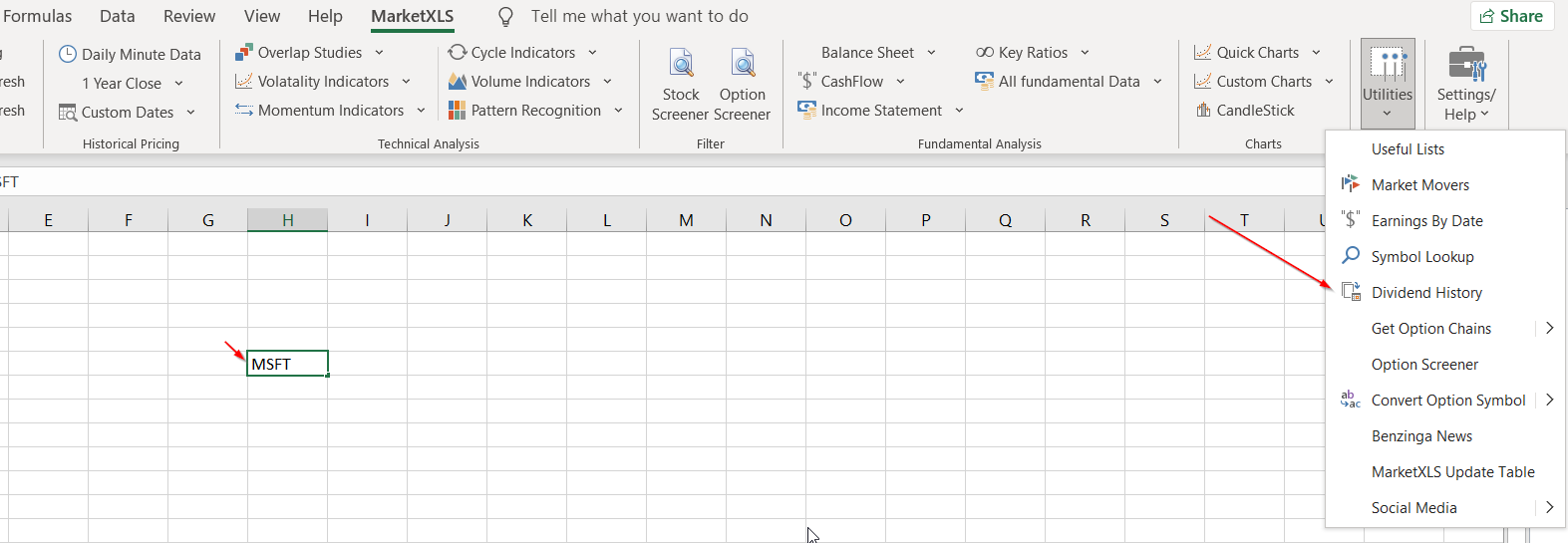Screen dimensions: 1568x543
Task: Click the formula bar
Action: click(x=663, y=181)
